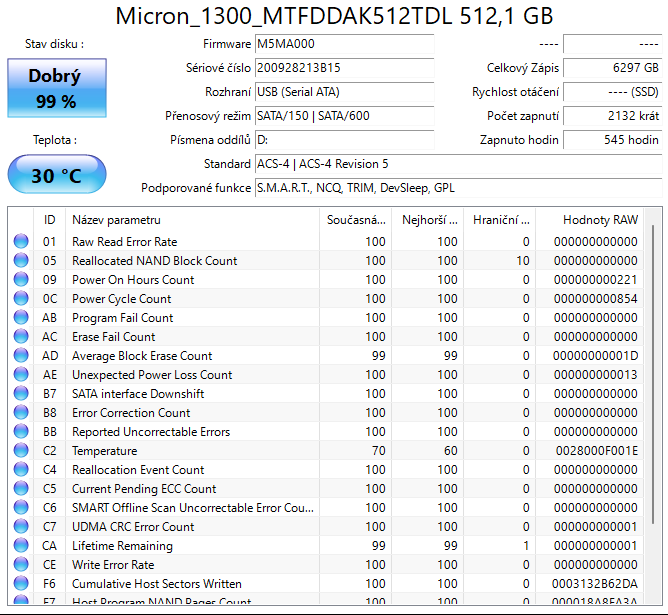
Task: Click the status icon for Erase Fail Count
Action: pyautogui.click(x=21, y=336)
